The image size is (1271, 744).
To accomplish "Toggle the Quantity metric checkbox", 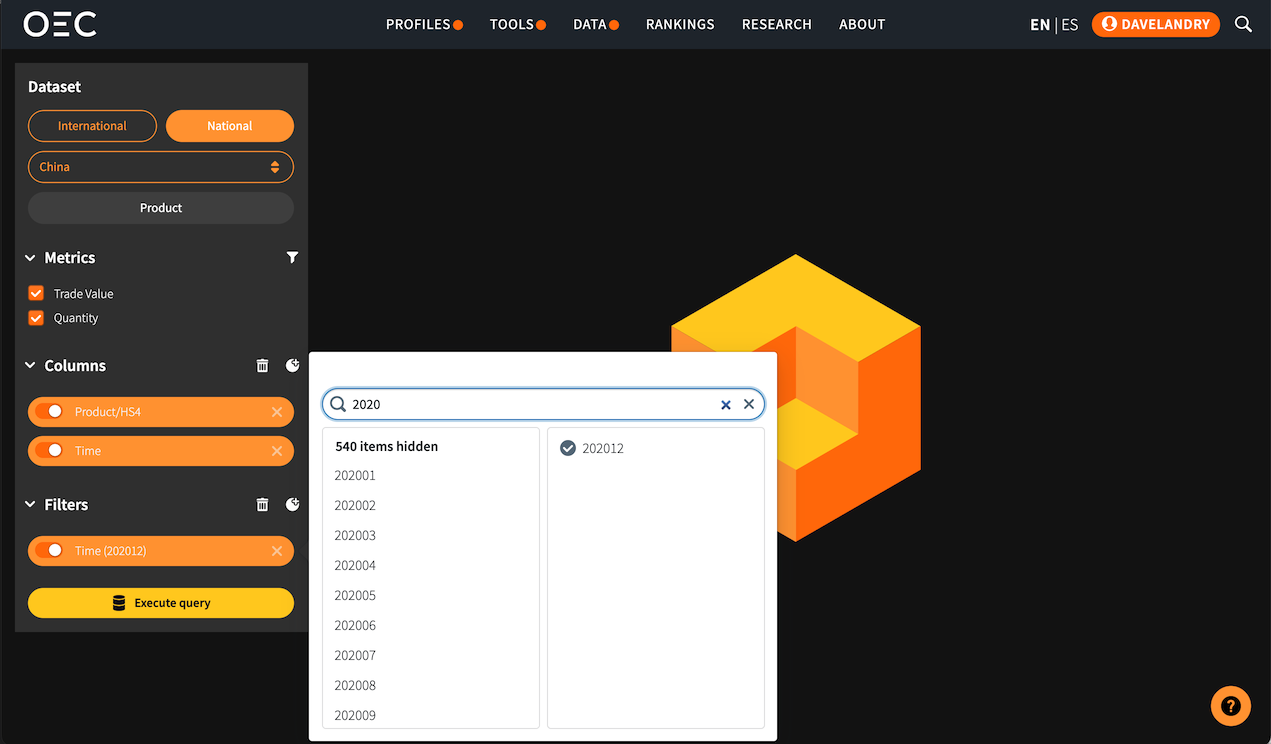I will pyautogui.click(x=36, y=317).
